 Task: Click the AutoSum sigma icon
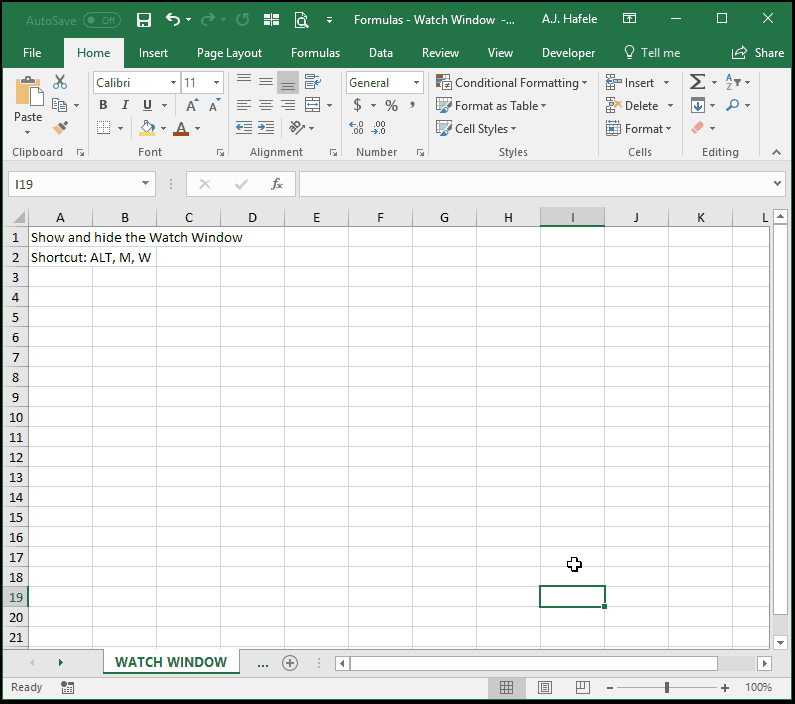point(698,82)
